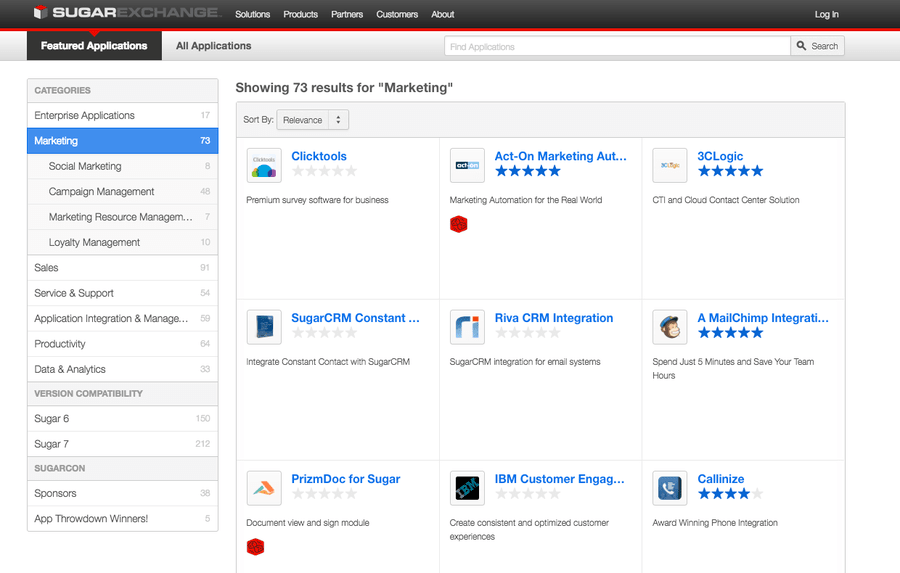Select the Loyalty Management subcategory

[123, 242]
